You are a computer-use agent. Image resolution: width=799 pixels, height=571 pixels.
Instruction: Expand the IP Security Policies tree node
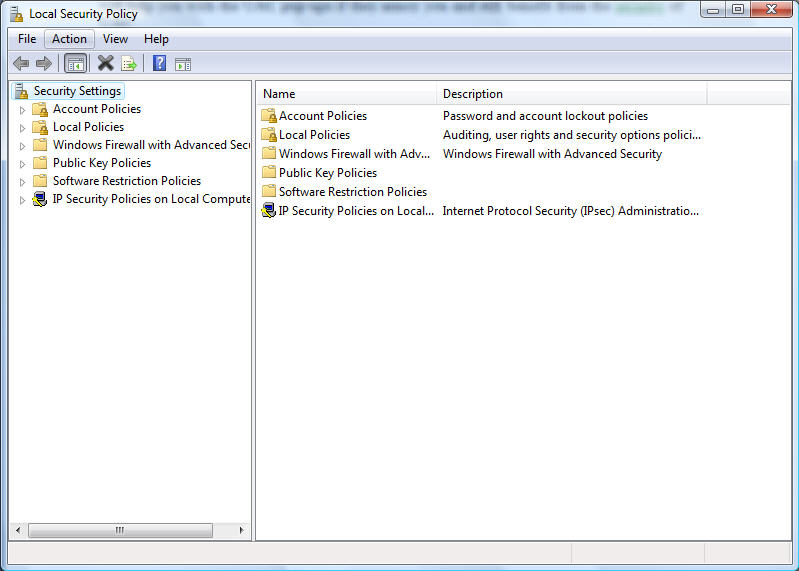(22, 200)
